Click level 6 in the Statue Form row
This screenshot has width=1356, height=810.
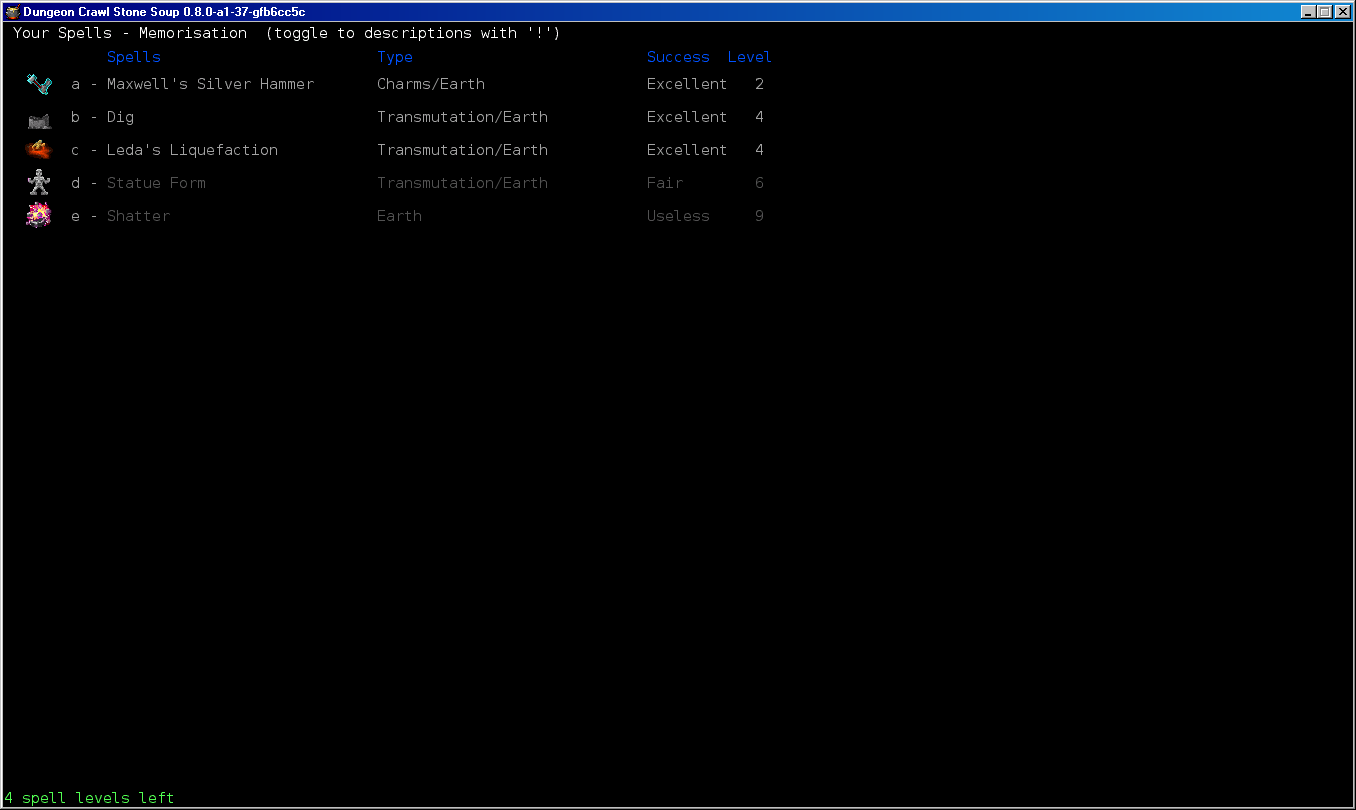(x=760, y=183)
